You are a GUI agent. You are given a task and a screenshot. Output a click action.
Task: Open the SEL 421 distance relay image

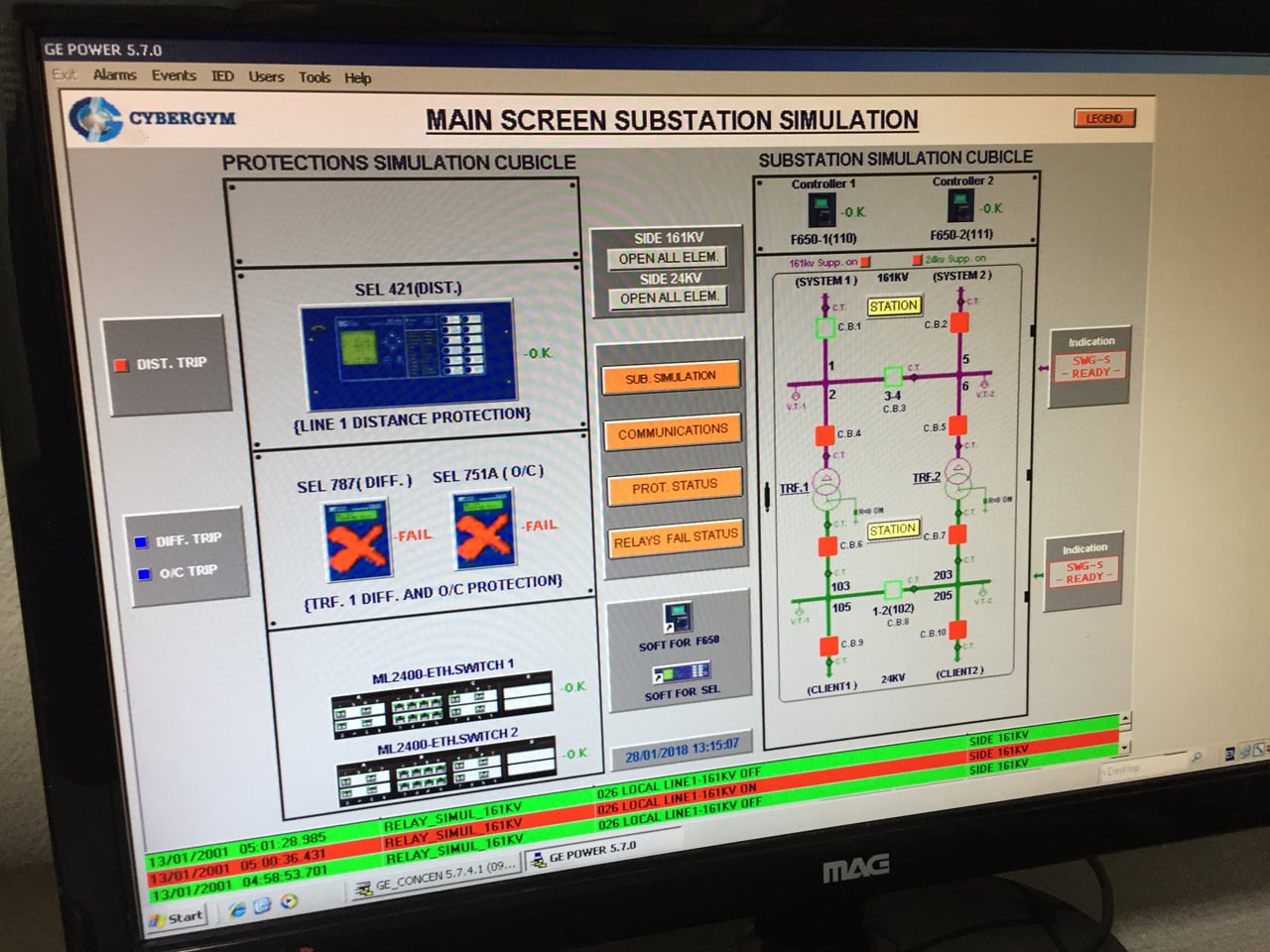tap(407, 356)
